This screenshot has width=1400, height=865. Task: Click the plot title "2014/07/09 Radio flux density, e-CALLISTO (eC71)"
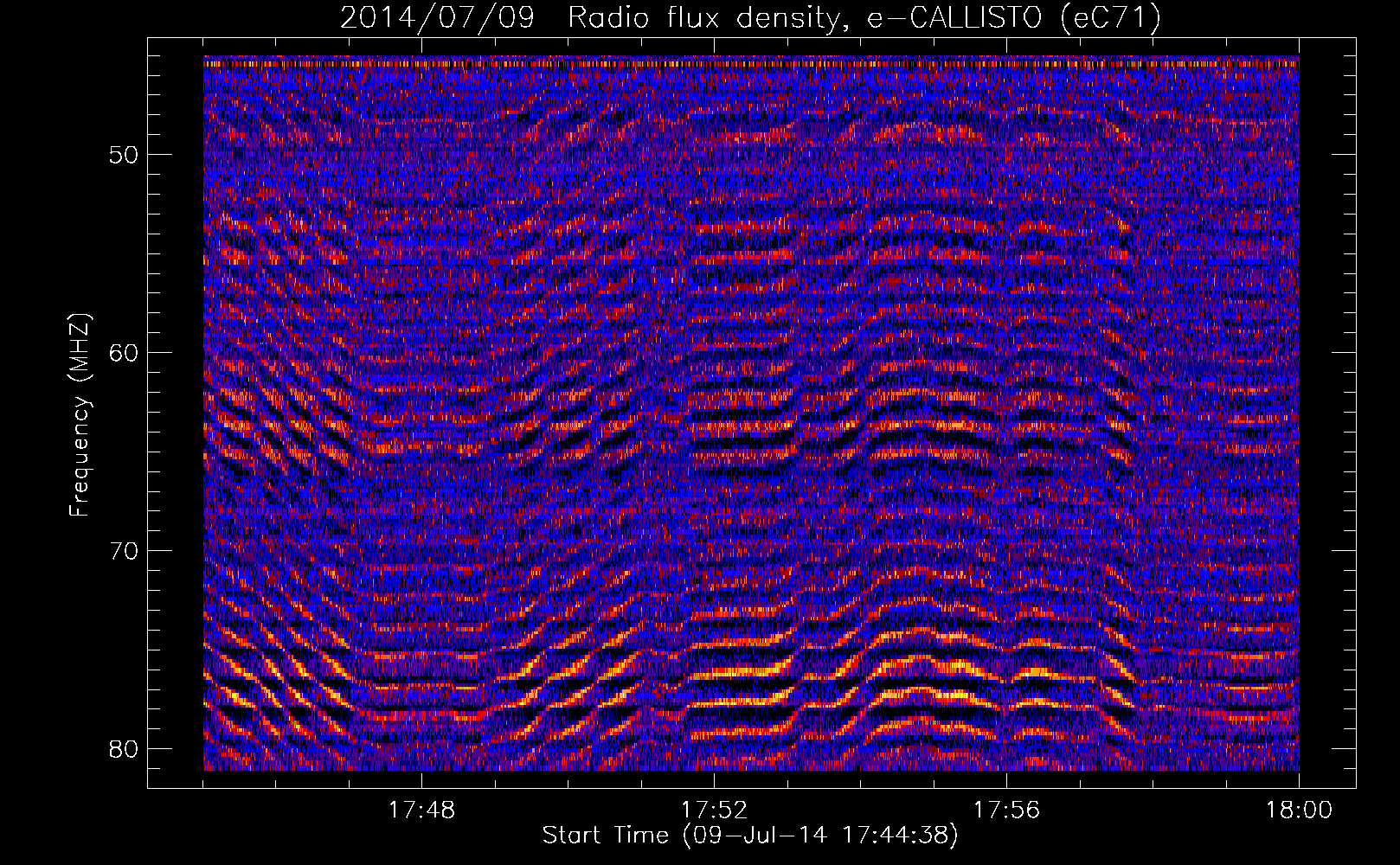tap(750, 17)
